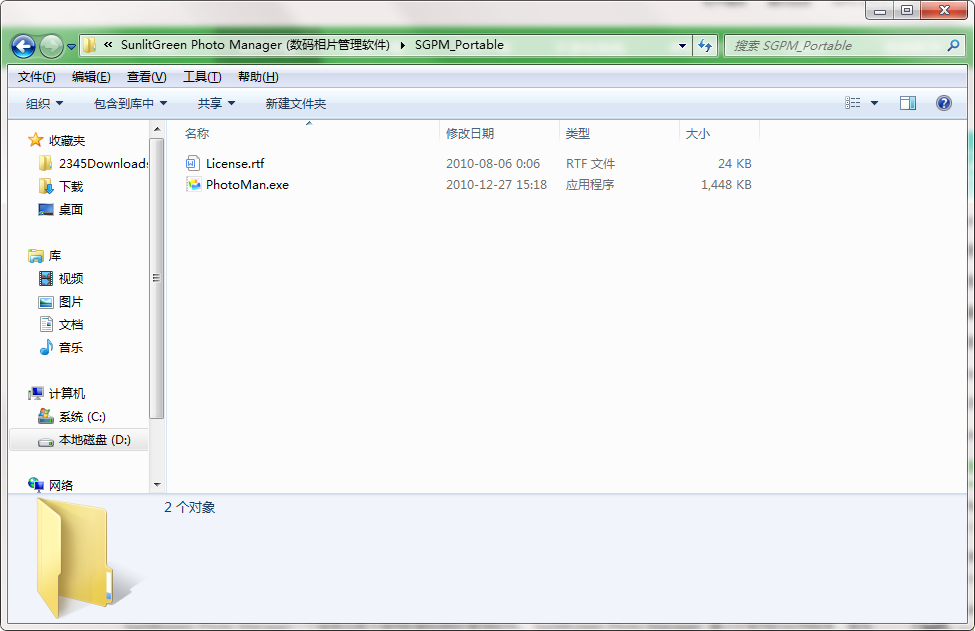The width and height of the screenshot is (975, 631).
Task: Click the 图片 library icon
Action: 46,302
